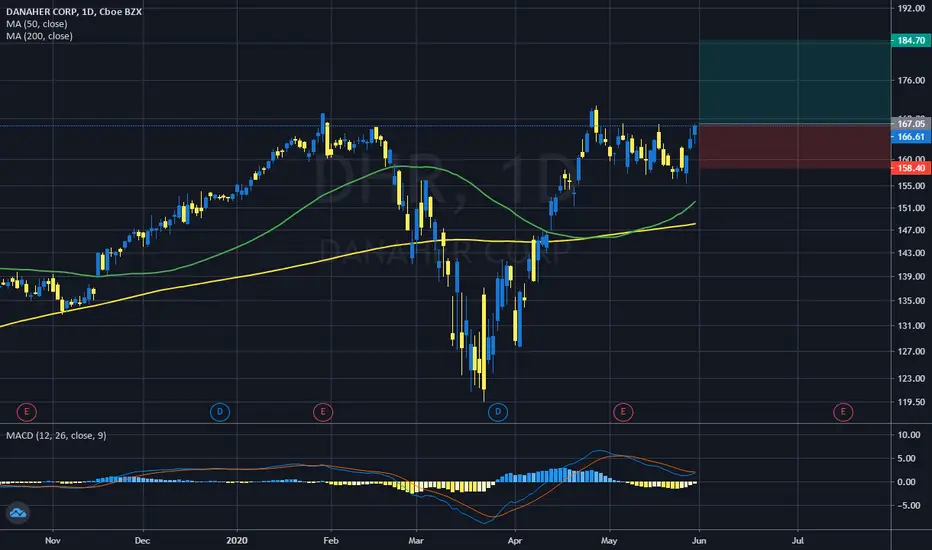
Task: Click the 176.00 price axis label
Action: point(911,80)
